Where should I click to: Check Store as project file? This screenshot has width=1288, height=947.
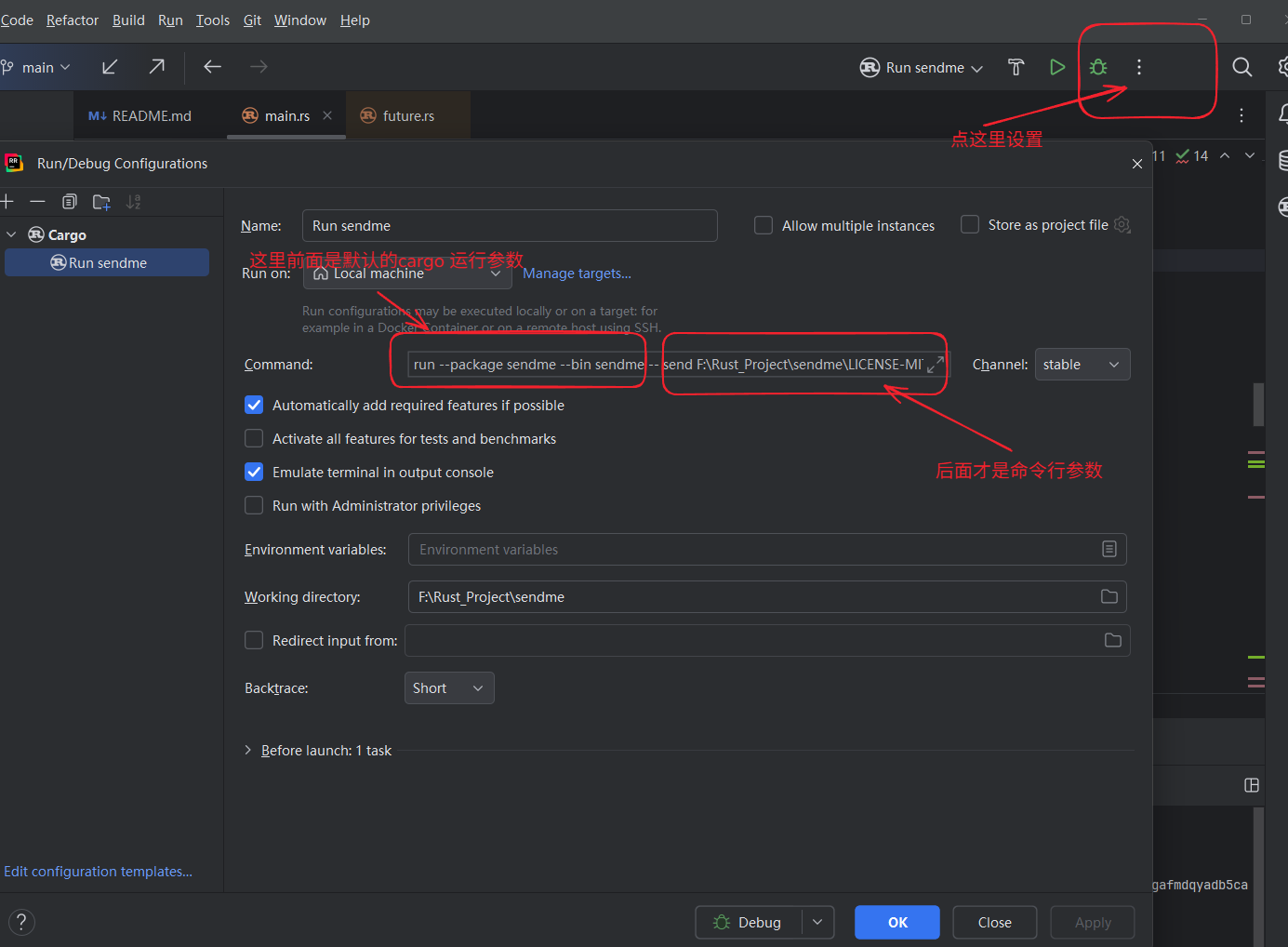[970, 224]
